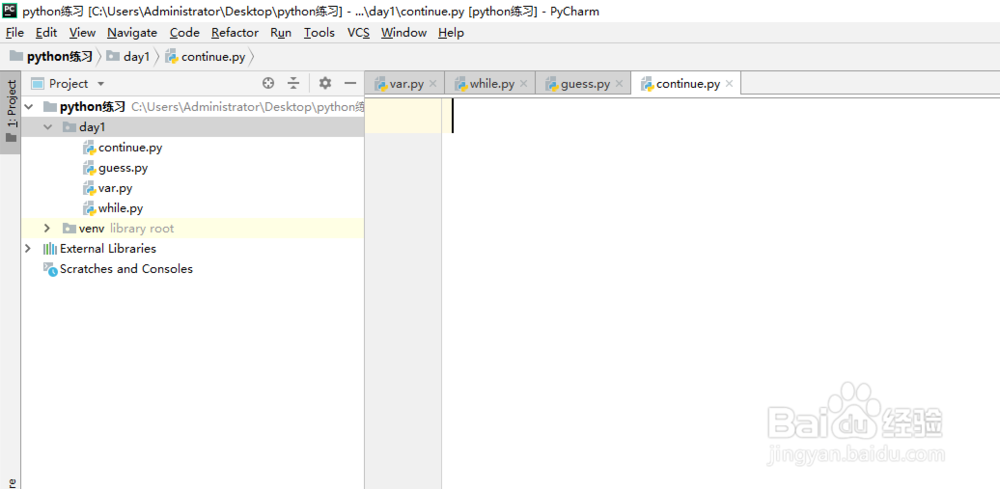Click the continue.py breadcrumb in navigation bar
The height and width of the screenshot is (489, 1000).
coord(205,57)
